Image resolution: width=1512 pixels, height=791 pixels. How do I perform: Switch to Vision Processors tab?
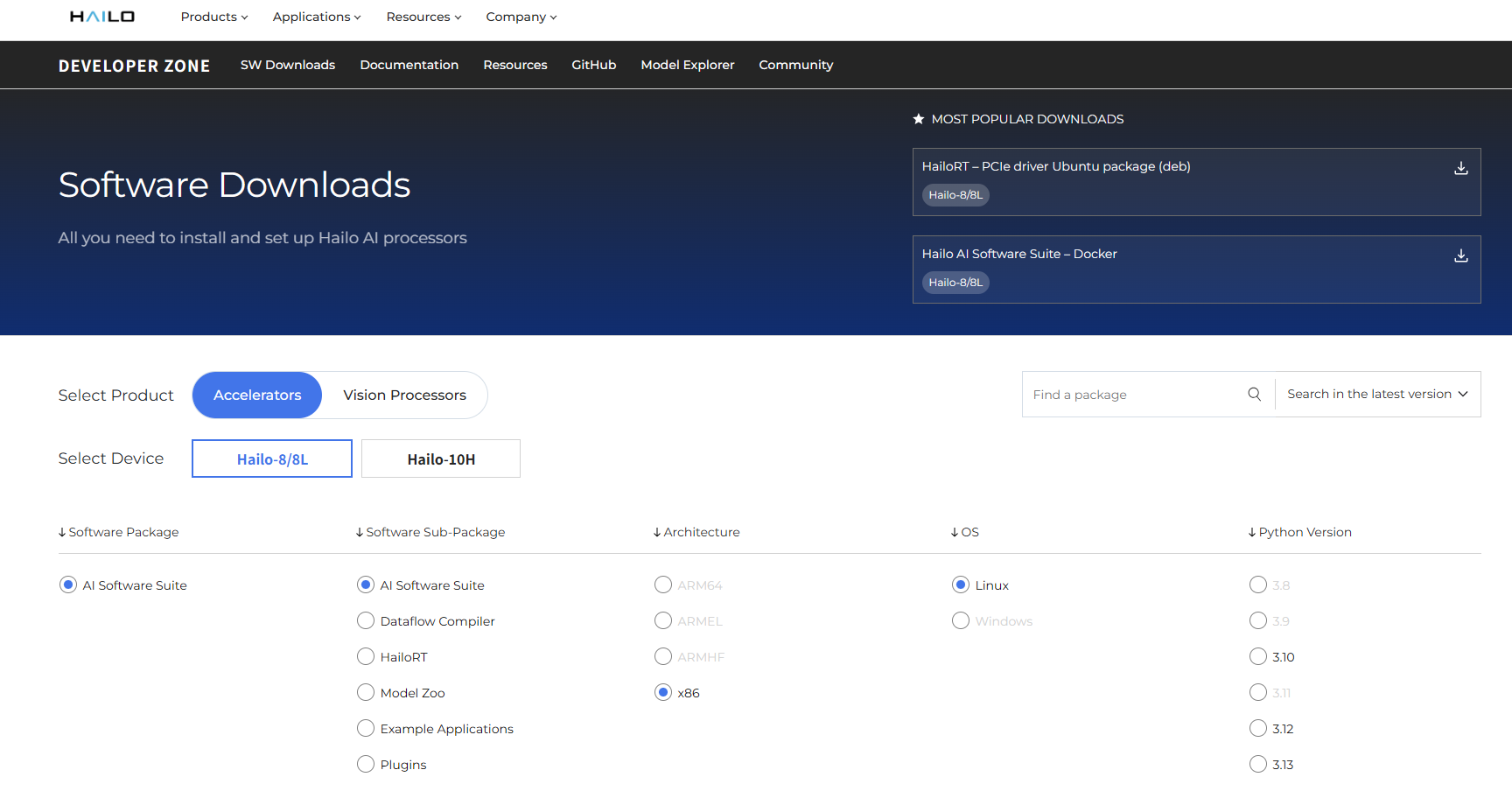404,395
